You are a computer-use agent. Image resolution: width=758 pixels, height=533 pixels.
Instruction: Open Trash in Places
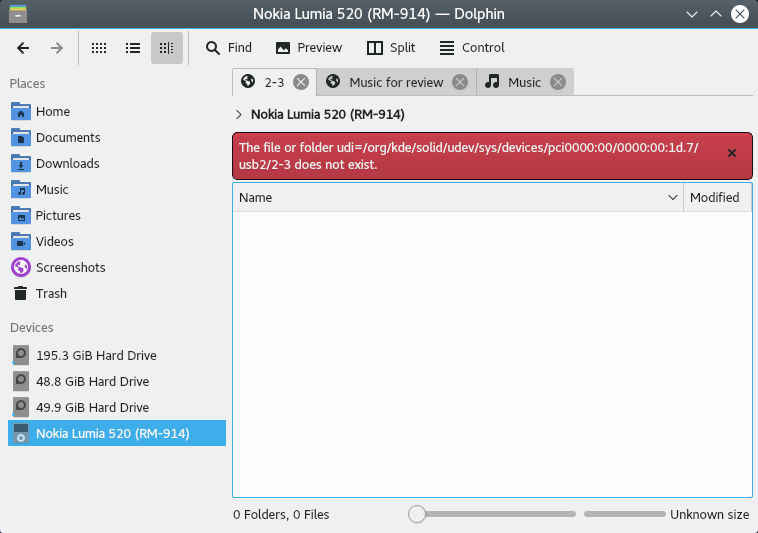click(117, 294)
